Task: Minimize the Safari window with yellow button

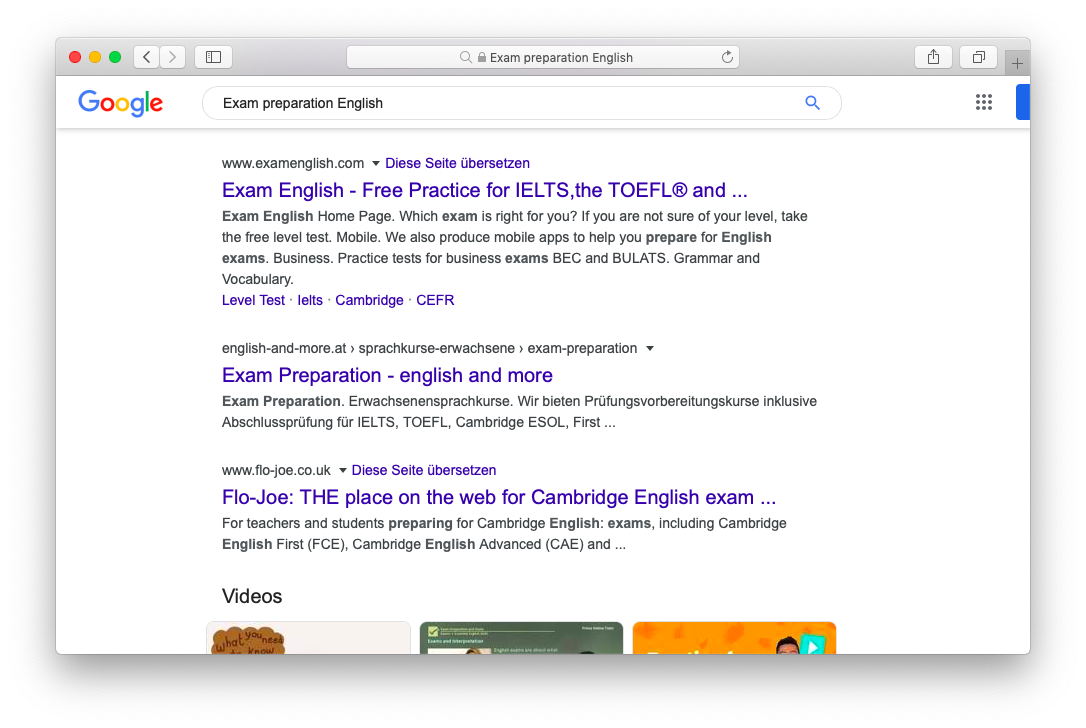Action: click(x=95, y=57)
